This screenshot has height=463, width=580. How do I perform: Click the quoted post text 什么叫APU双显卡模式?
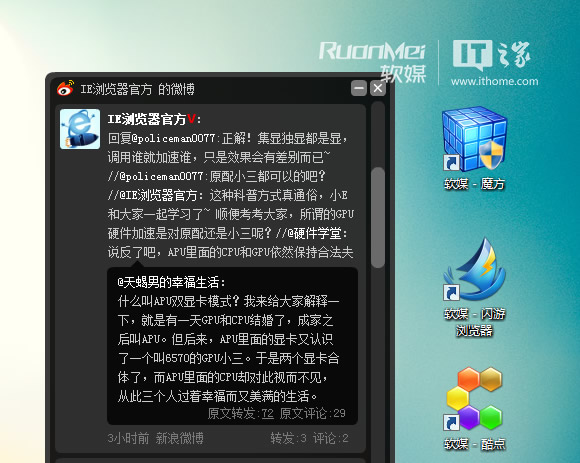(229, 349)
